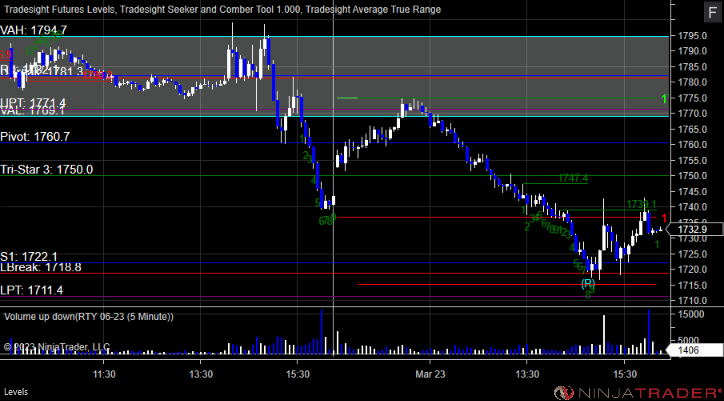Click the Mar 23 date axis label

point(430,374)
